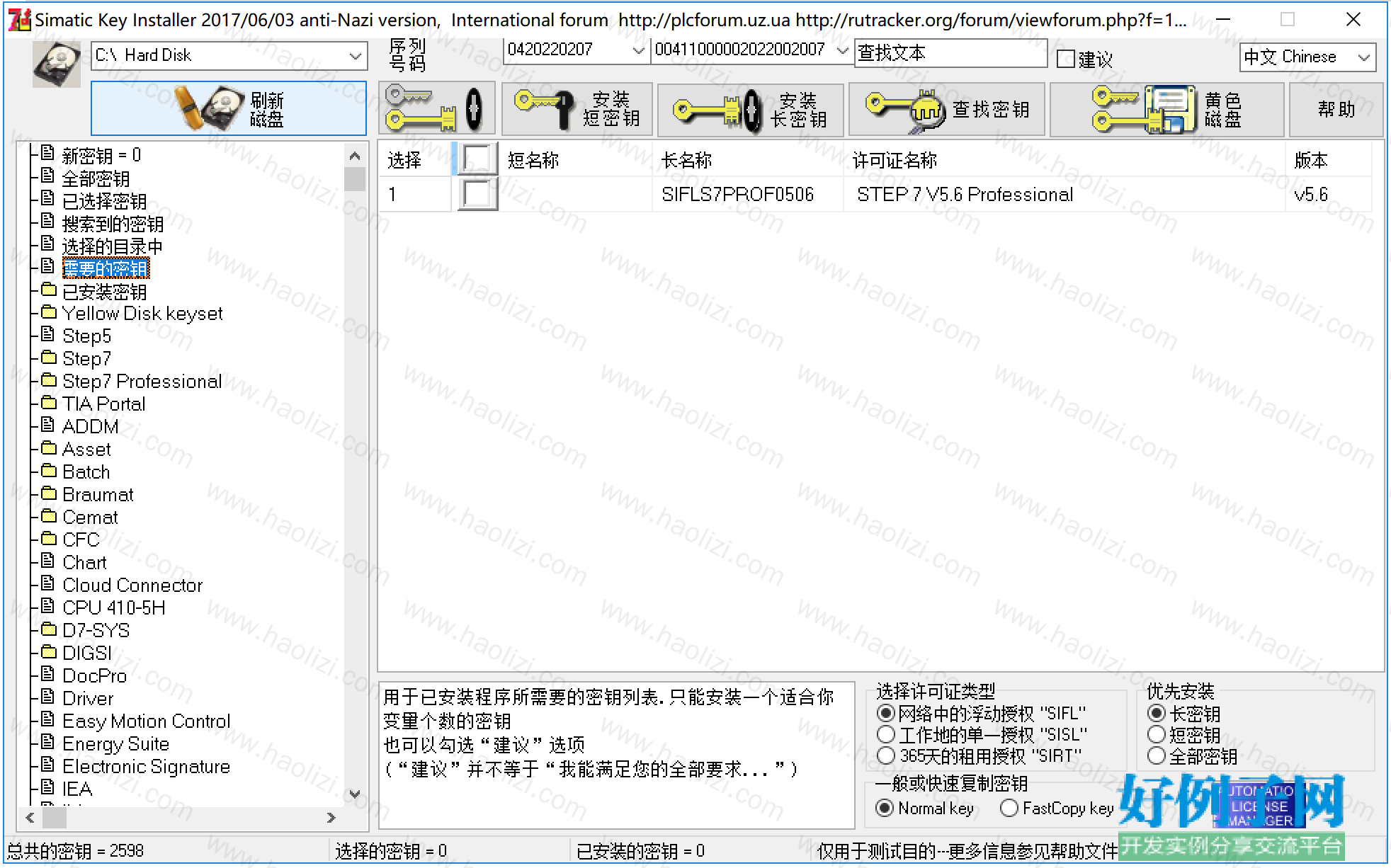
Task: Select the single license "SISL" radio button
Action: (885, 734)
